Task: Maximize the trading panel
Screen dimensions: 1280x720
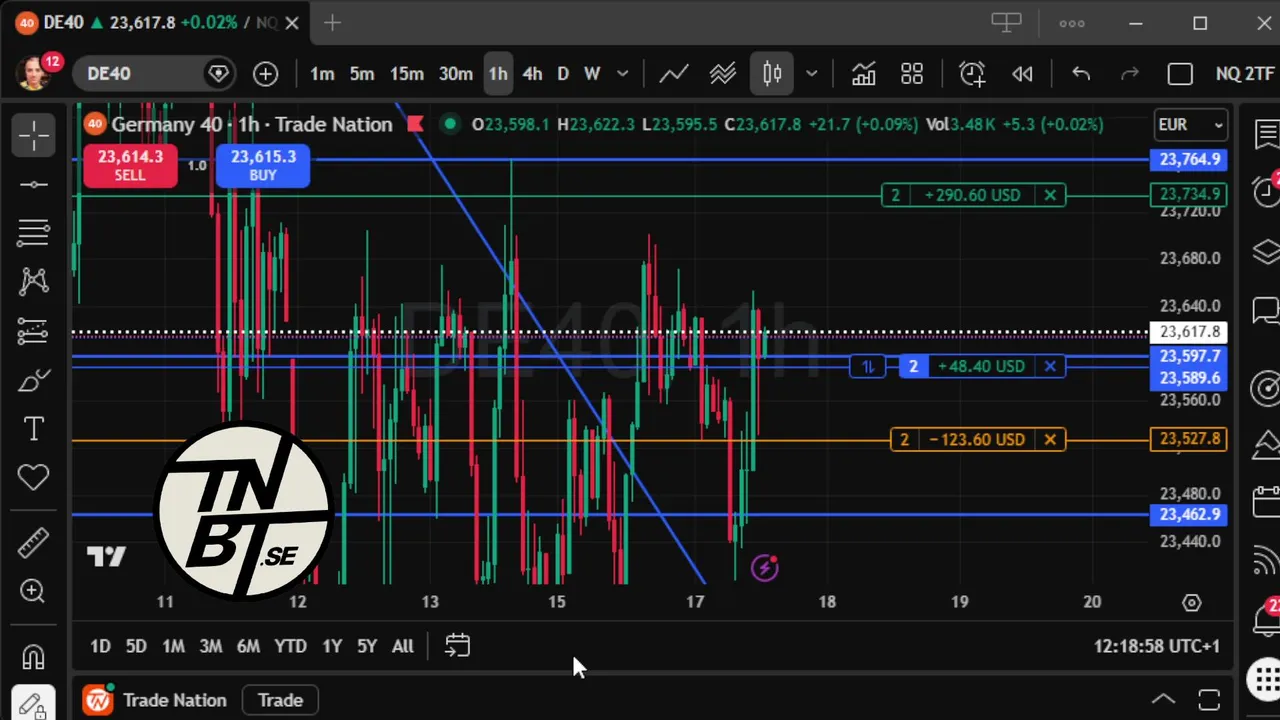Action: click(1209, 699)
